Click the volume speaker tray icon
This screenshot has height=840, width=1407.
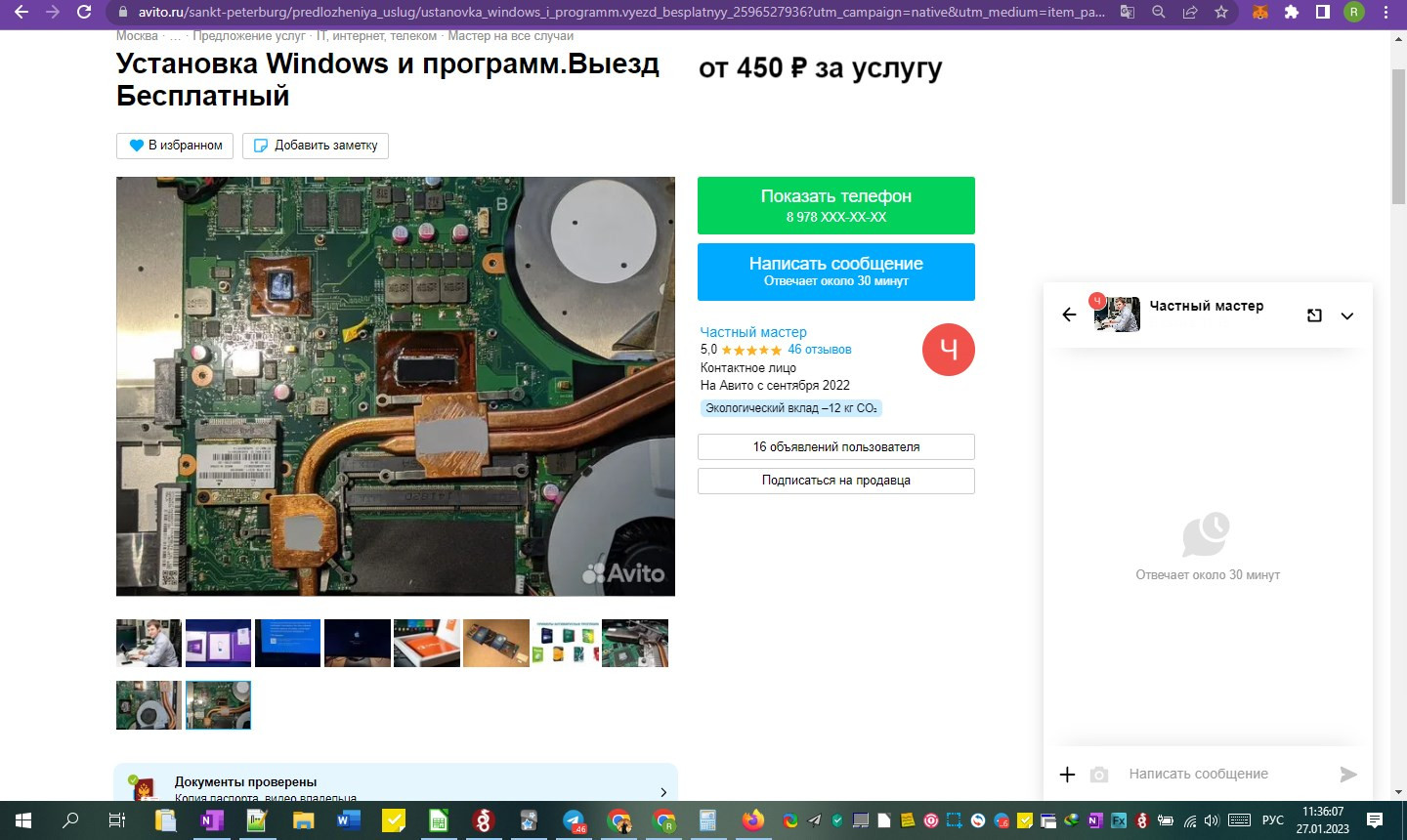coord(1213,820)
